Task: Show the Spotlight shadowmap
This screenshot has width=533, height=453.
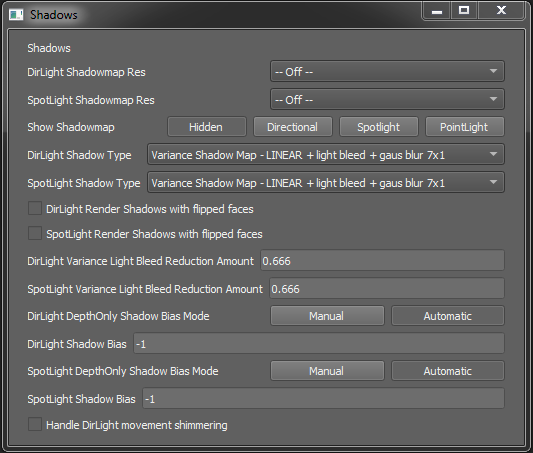Action: coord(379,127)
